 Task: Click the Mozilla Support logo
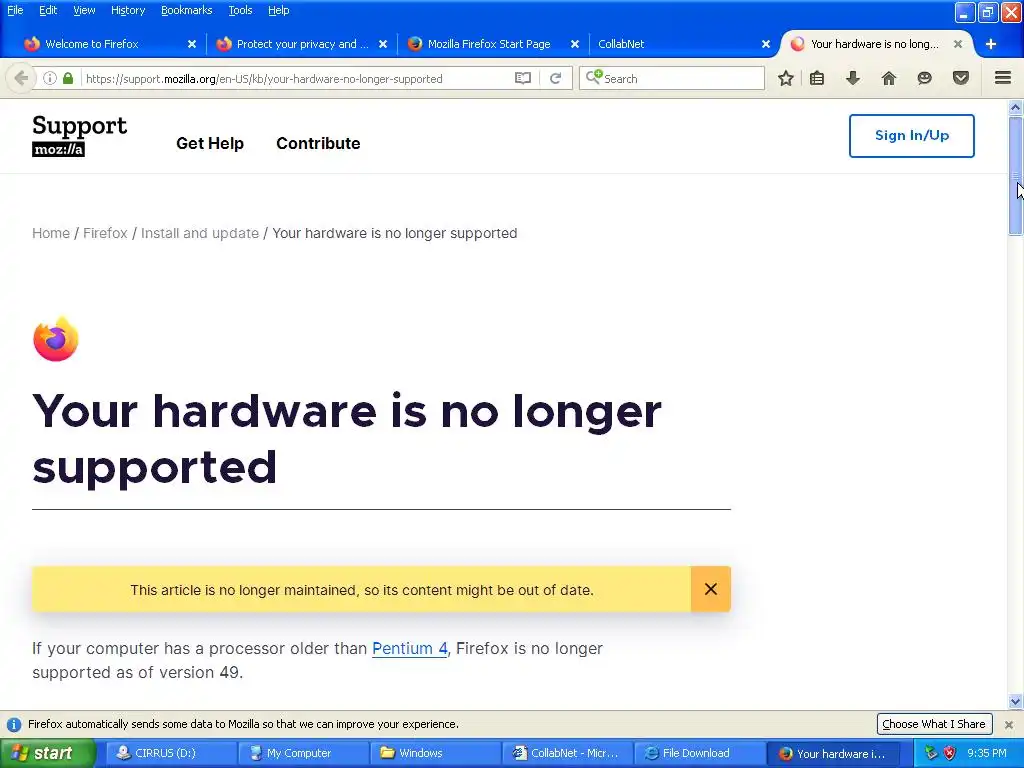(80, 135)
